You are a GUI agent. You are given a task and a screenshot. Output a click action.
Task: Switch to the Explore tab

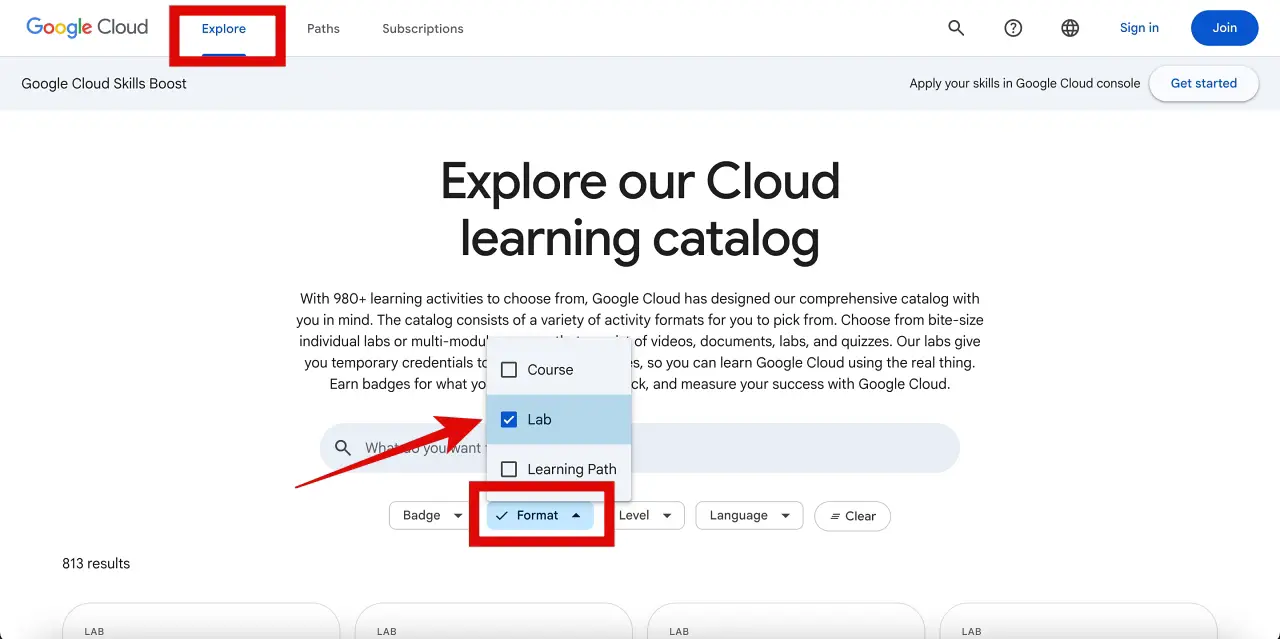click(x=224, y=29)
